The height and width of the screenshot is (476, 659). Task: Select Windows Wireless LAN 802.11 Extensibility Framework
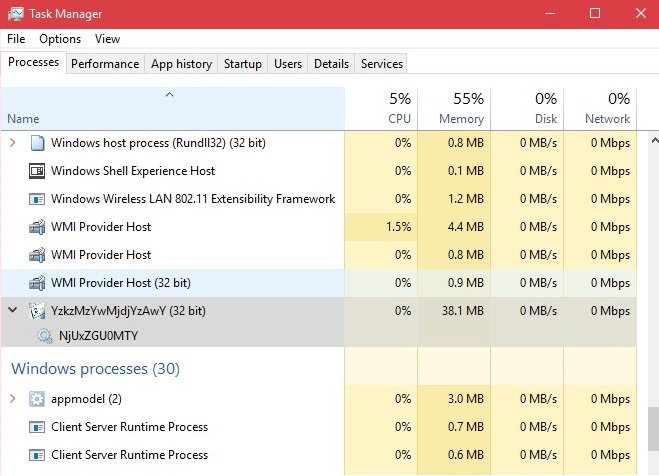coord(193,199)
